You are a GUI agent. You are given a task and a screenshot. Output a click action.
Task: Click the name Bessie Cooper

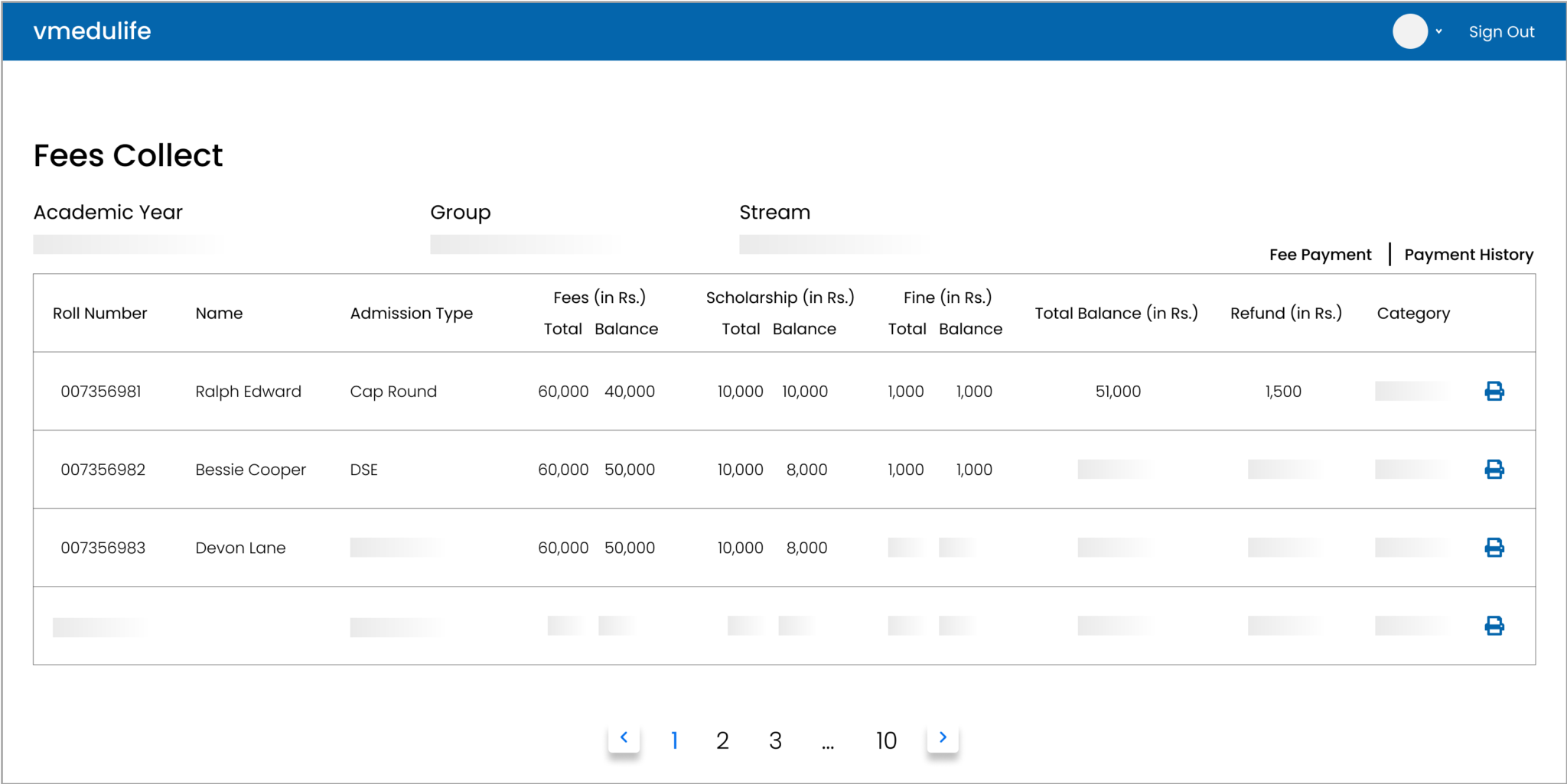click(x=250, y=470)
